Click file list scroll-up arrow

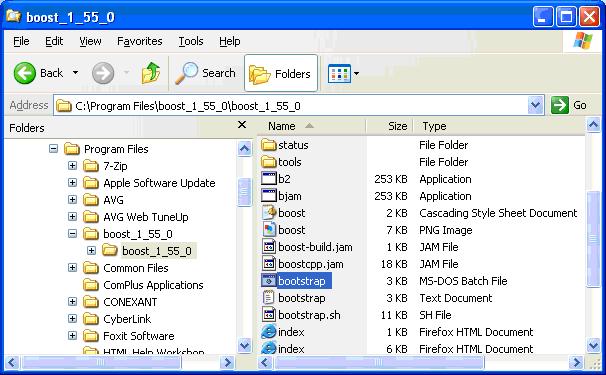tap(593, 125)
